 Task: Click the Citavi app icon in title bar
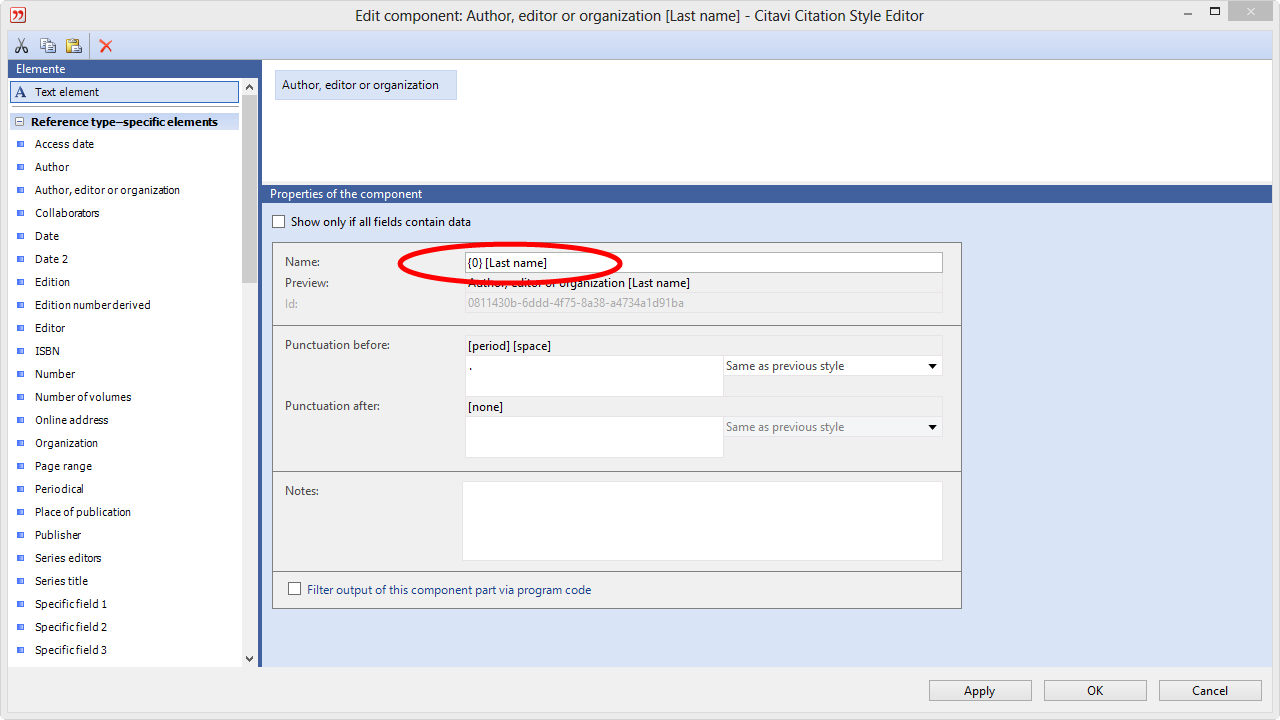click(18, 15)
